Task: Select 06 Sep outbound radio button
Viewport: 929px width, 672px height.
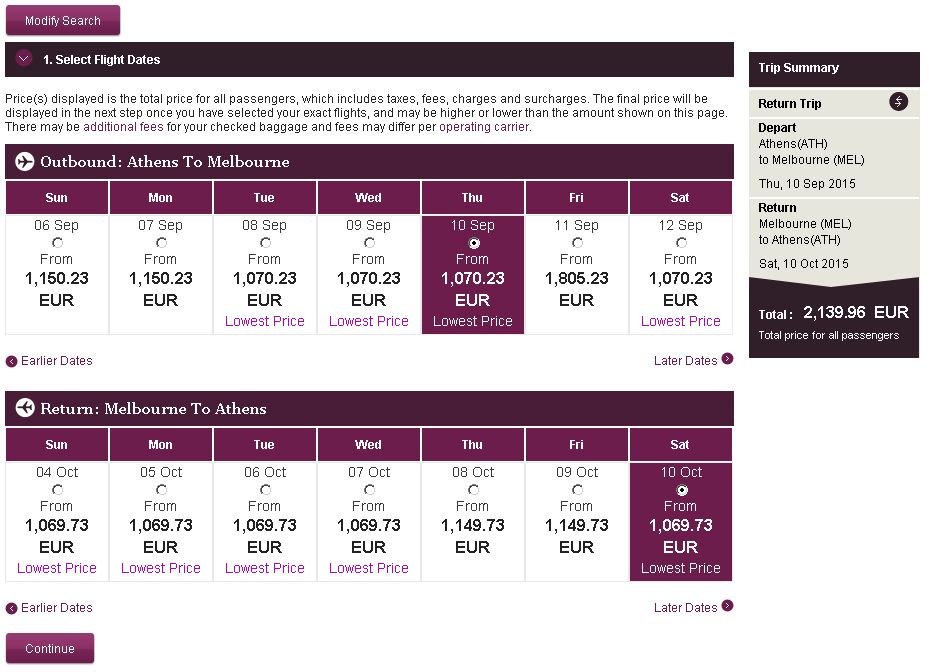Action: (57, 242)
